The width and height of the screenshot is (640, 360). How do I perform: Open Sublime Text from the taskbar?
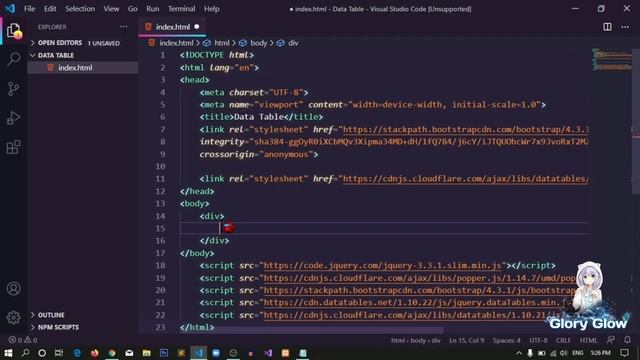181,353
